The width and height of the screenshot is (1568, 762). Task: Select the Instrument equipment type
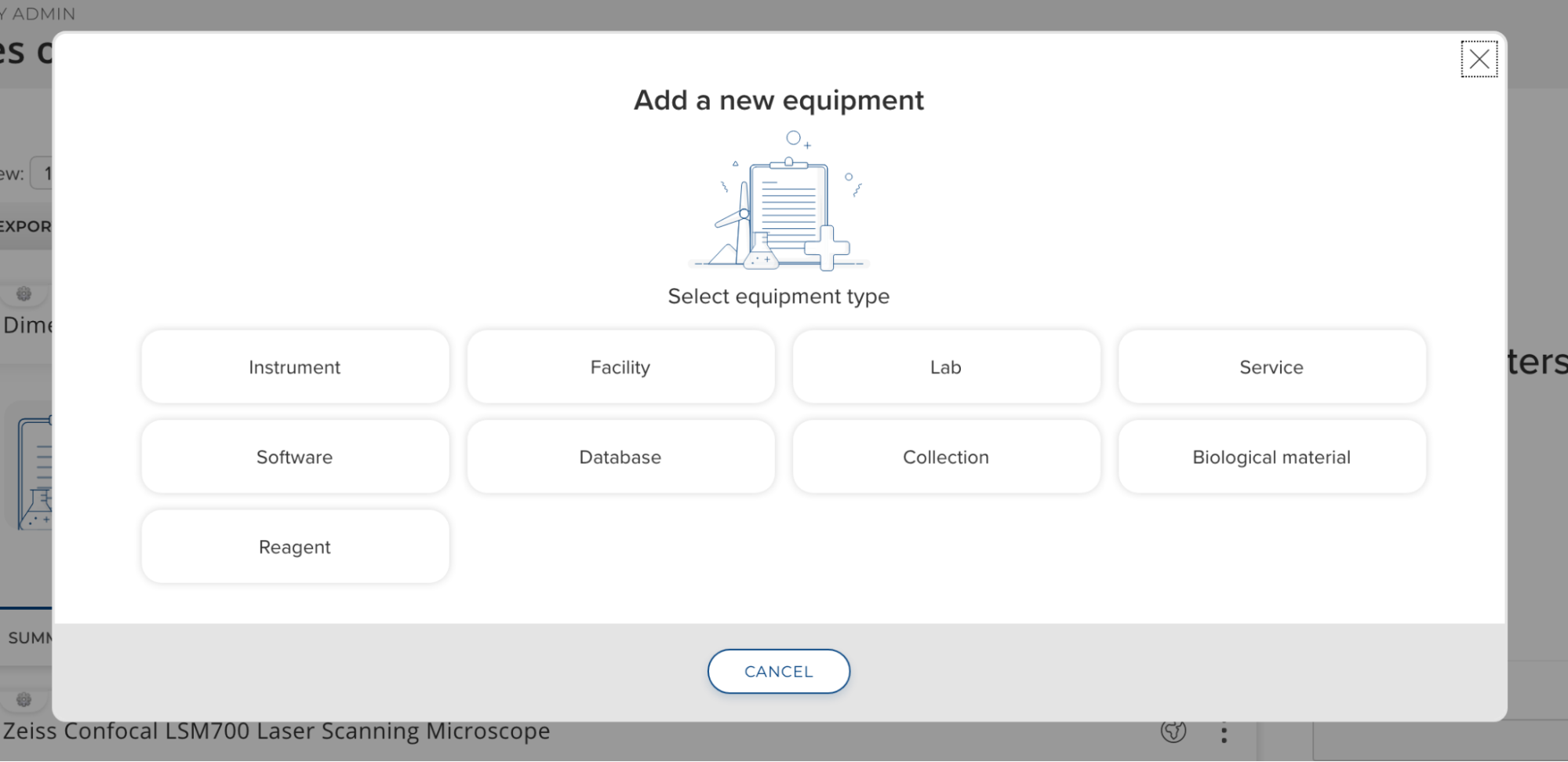pyautogui.click(x=295, y=367)
